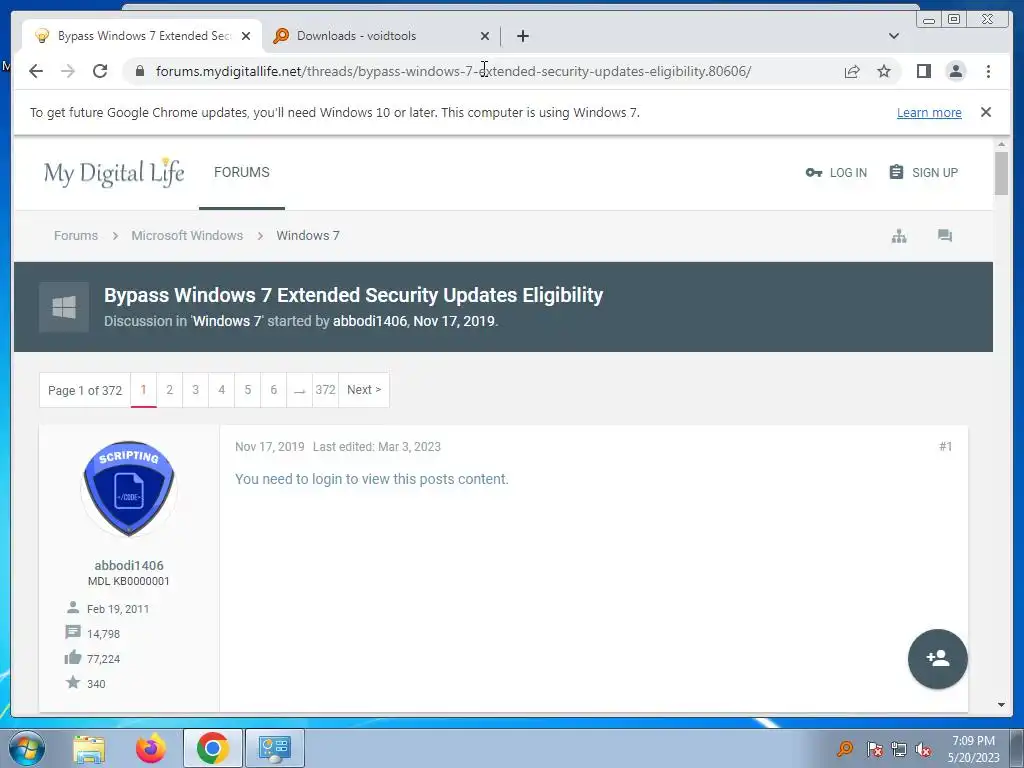Screen dimensions: 1024x768
Task: Open the FORUMS navigation item
Action: pyautogui.click(x=242, y=172)
